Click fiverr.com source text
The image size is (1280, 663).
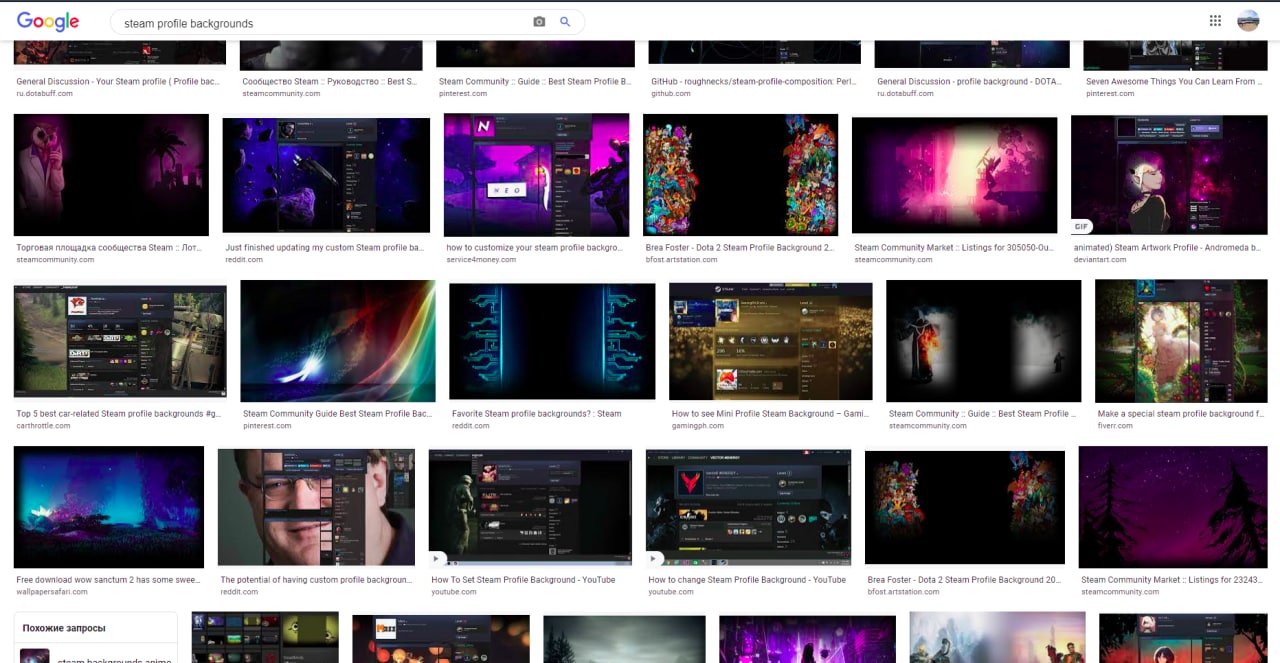(x=1115, y=425)
